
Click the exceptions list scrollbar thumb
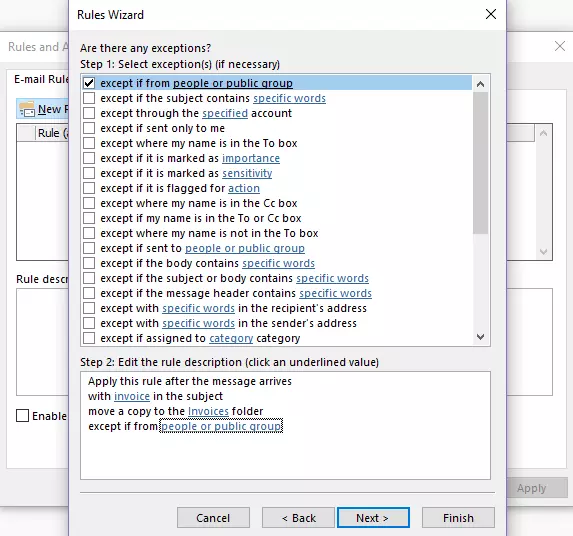point(480,163)
